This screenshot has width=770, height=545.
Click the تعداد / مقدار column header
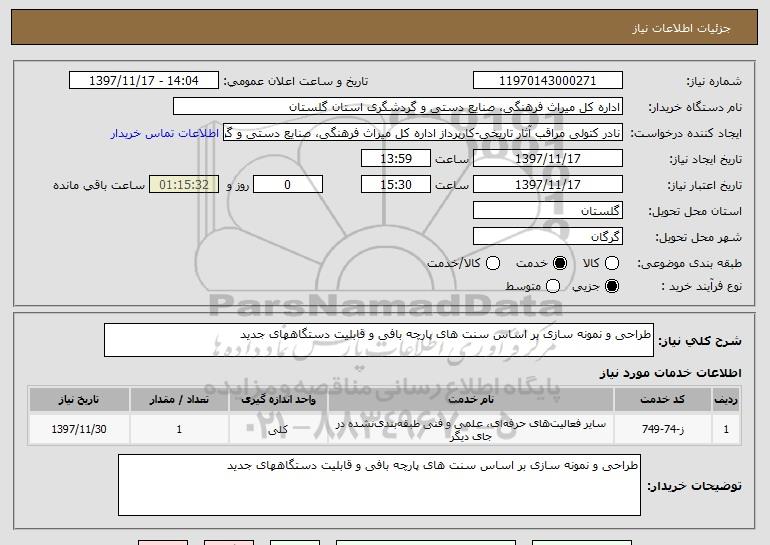(x=179, y=399)
